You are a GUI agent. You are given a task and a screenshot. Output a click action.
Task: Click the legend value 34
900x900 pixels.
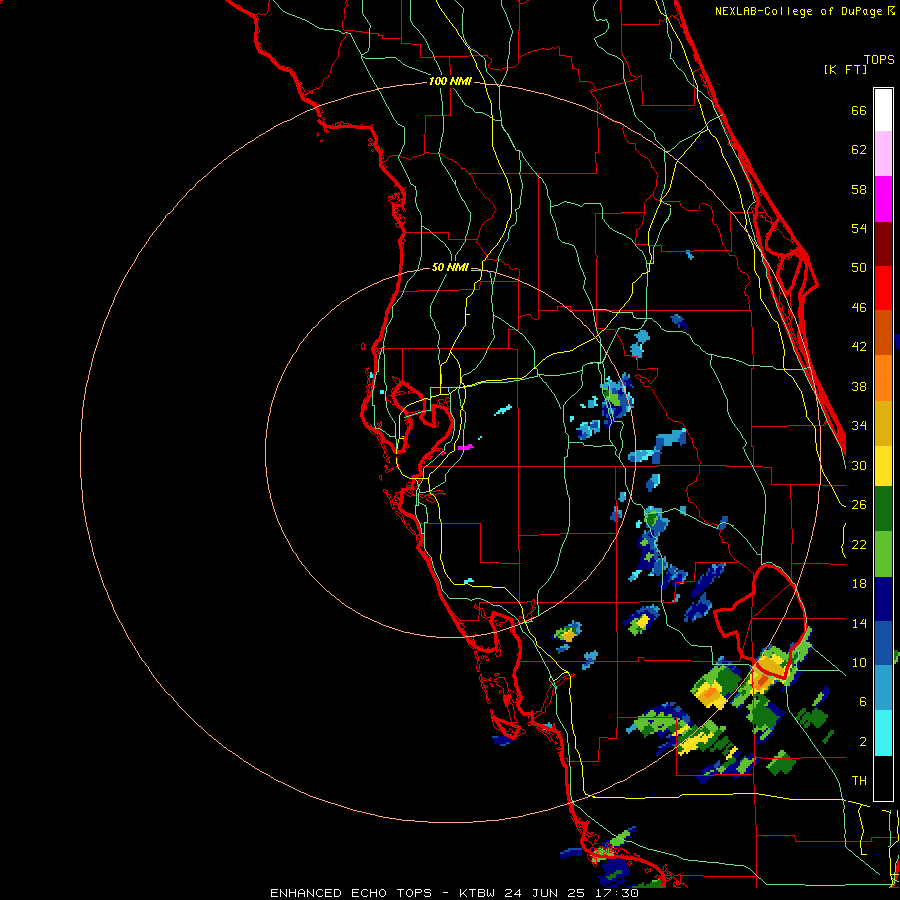(x=859, y=426)
